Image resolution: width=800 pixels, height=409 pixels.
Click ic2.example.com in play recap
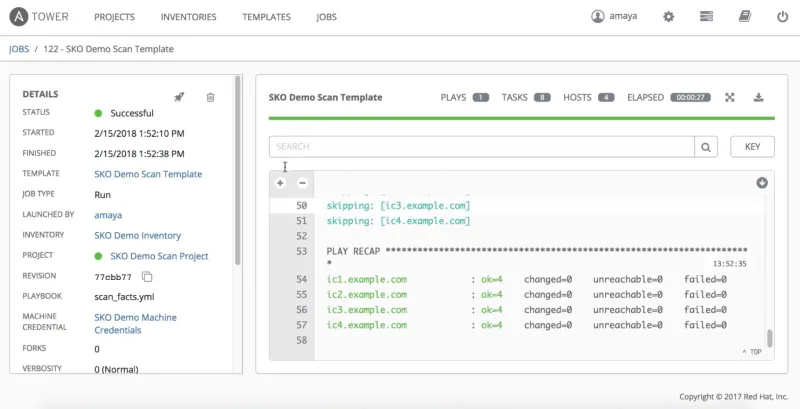367,294
